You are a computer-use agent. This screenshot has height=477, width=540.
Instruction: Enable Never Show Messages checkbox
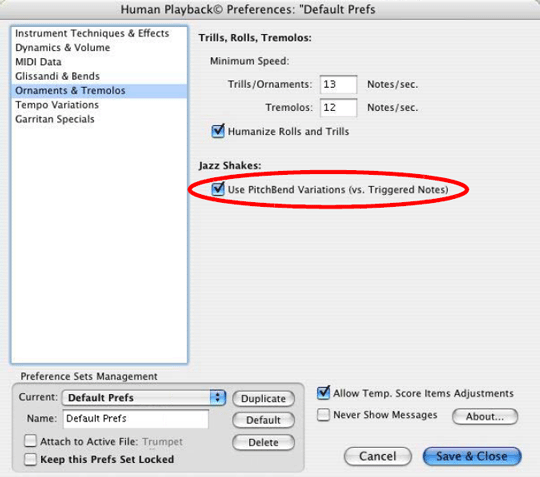(x=323, y=415)
